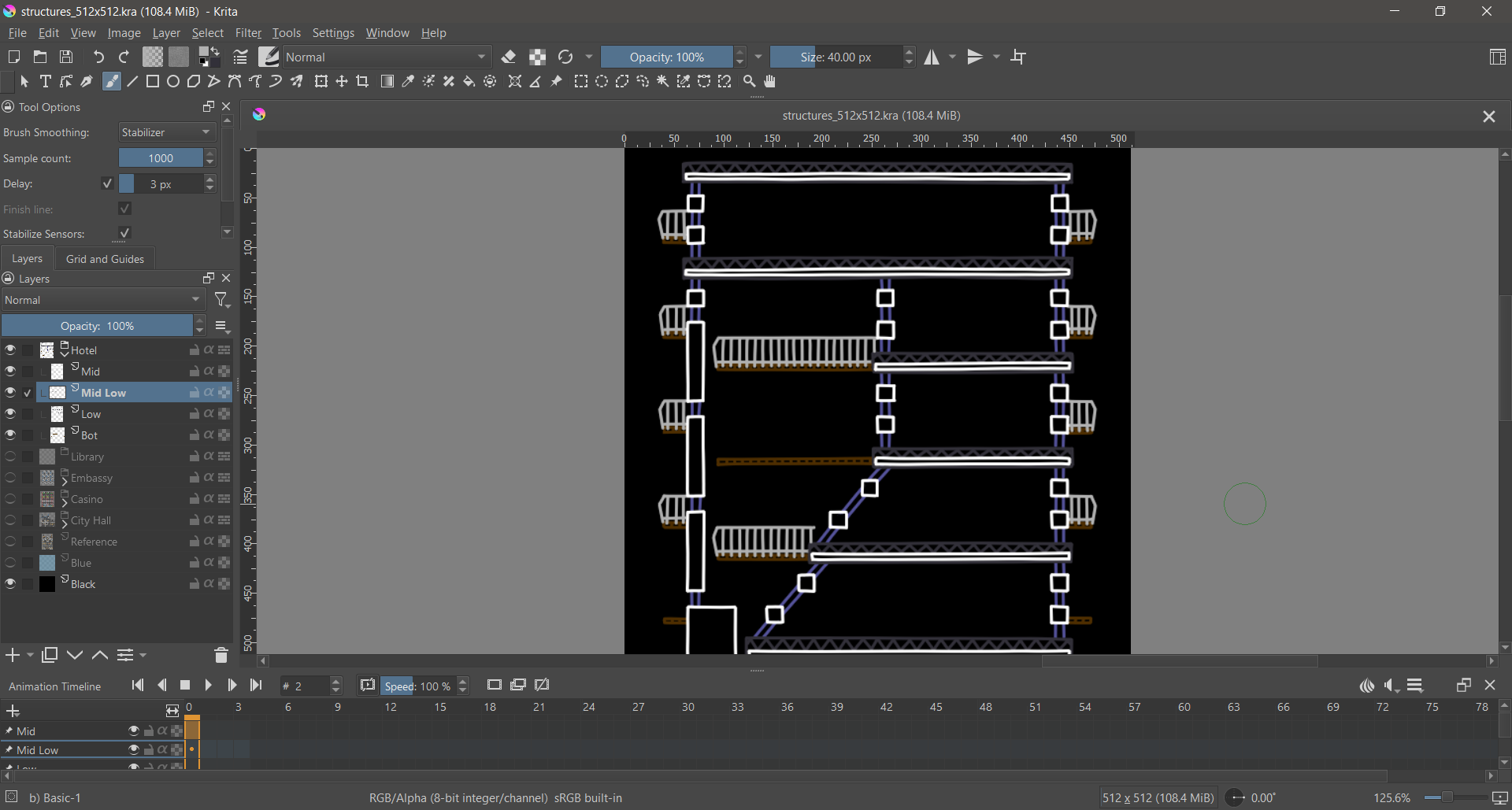Play the animation
Screen dimensions: 1512x810
click(208, 686)
